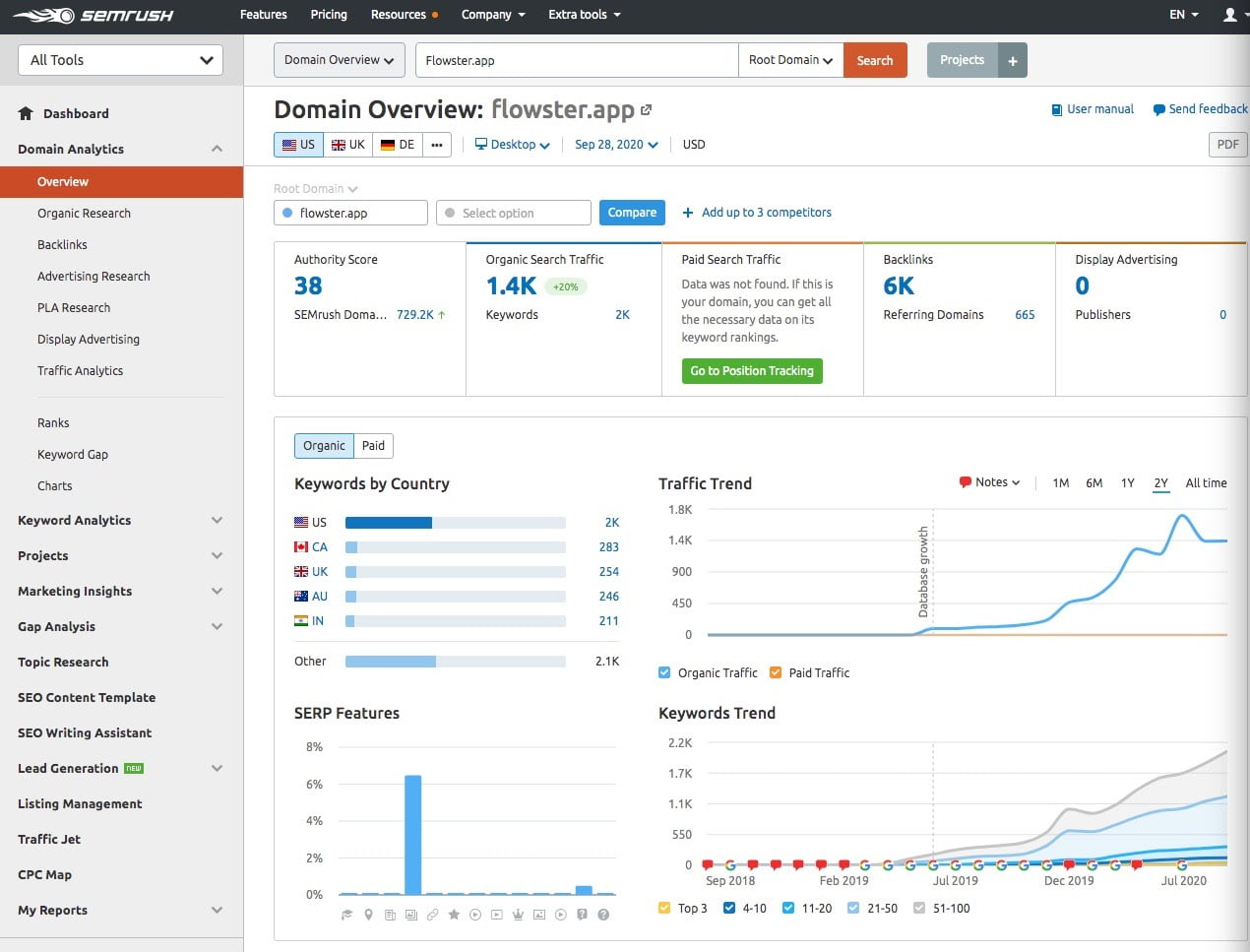Open the Sep 28, 2020 date dropdown

pyautogui.click(x=616, y=145)
